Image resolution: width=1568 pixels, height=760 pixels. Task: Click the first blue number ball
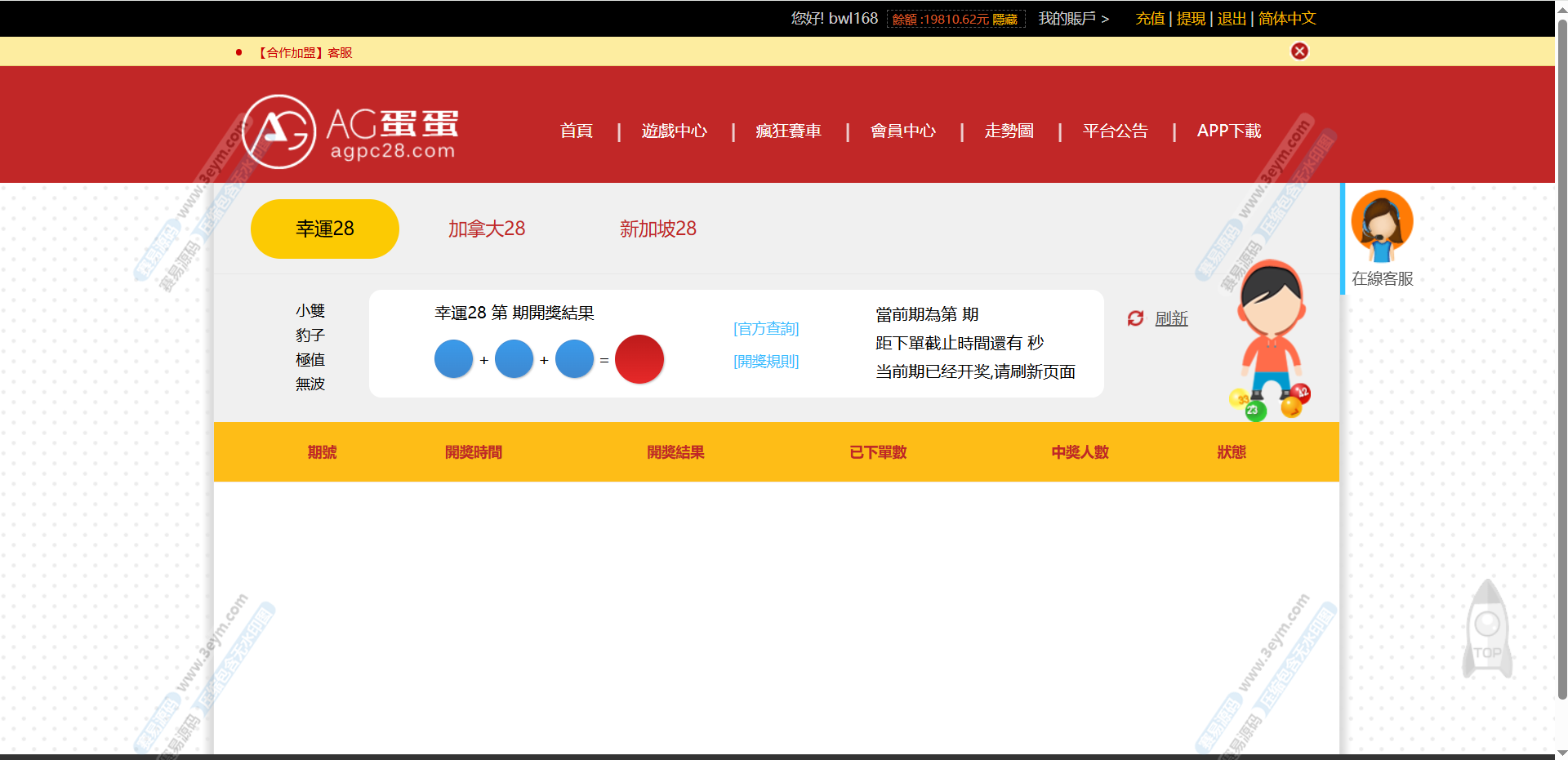453,359
